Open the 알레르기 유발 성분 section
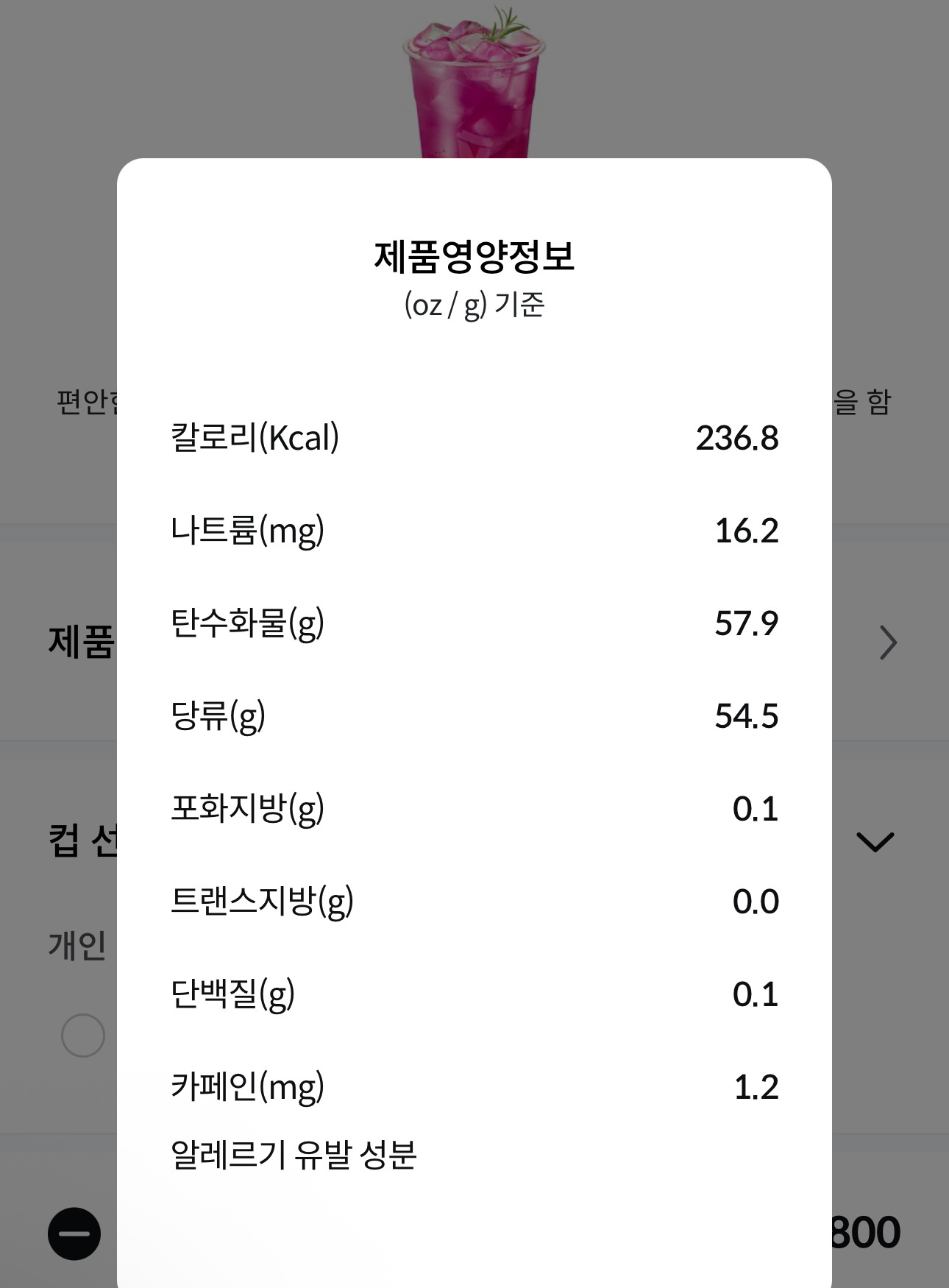The width and height of the screenshot is (949, 1288). coord(294,1154)
